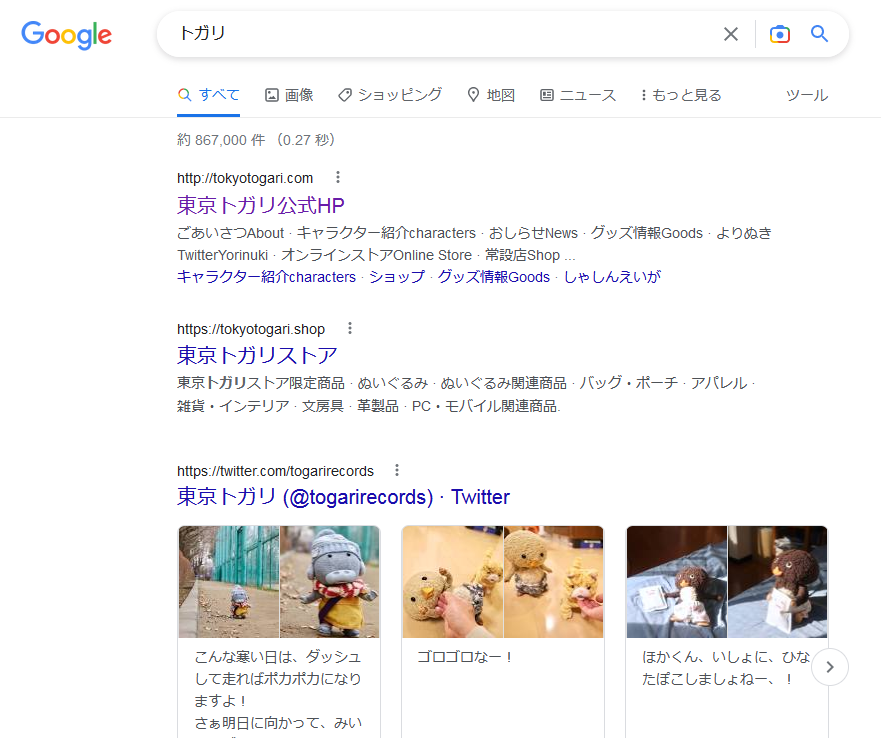
Task: Open the 東京トガリストア result
Action: click(x=257, y=355)
